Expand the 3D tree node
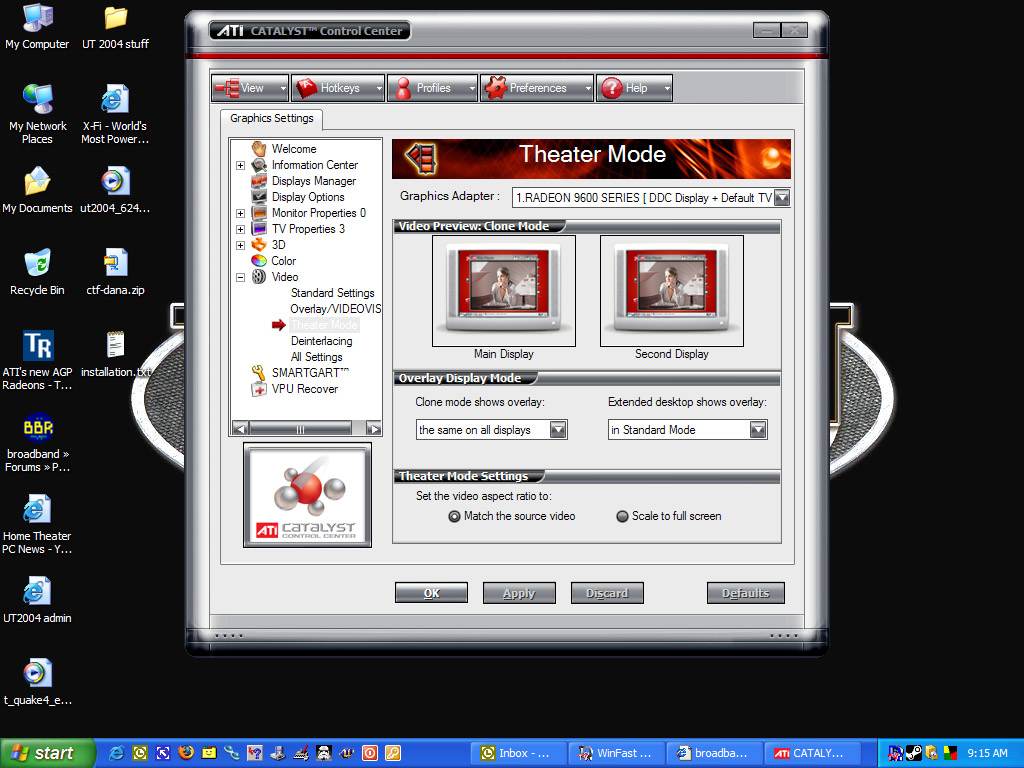1024x768 pixels. [x=240, y=246]
